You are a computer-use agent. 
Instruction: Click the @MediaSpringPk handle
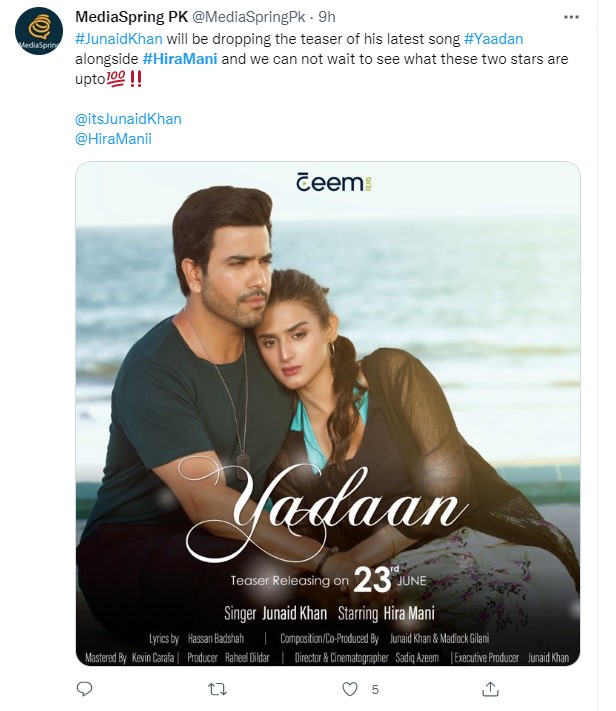[249, 17]
